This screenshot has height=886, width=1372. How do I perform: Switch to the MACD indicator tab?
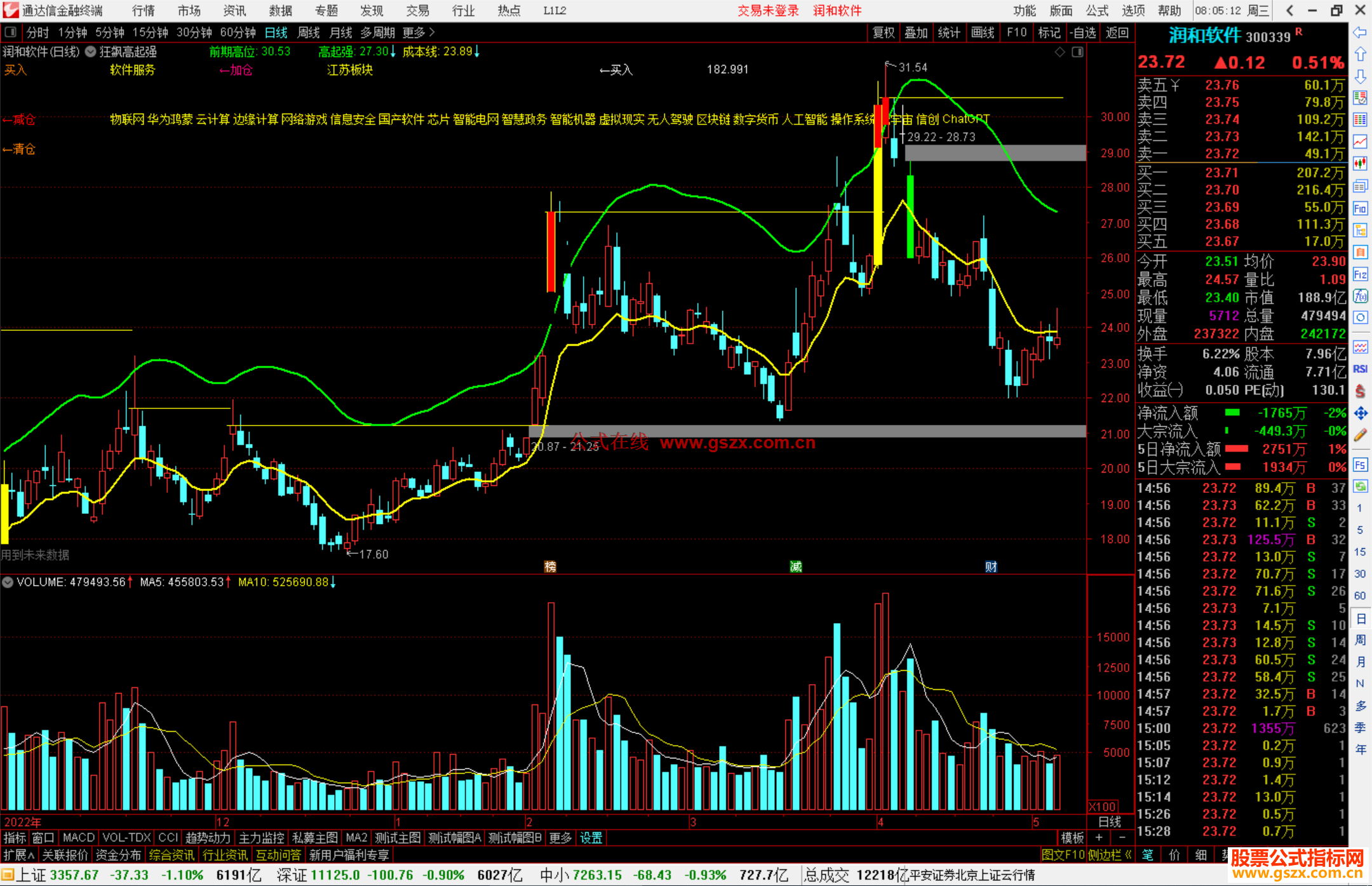pos(78,838)
